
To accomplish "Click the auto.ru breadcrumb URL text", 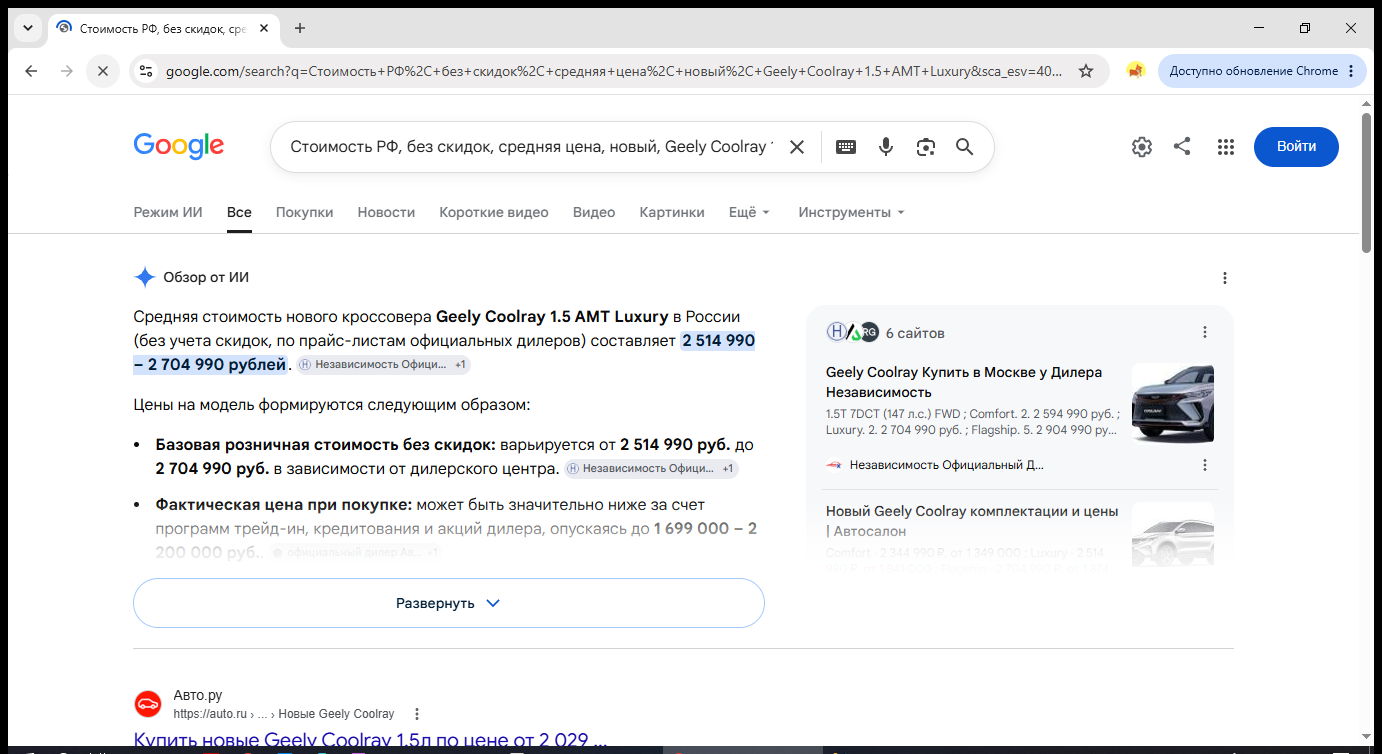I will 283,714.
